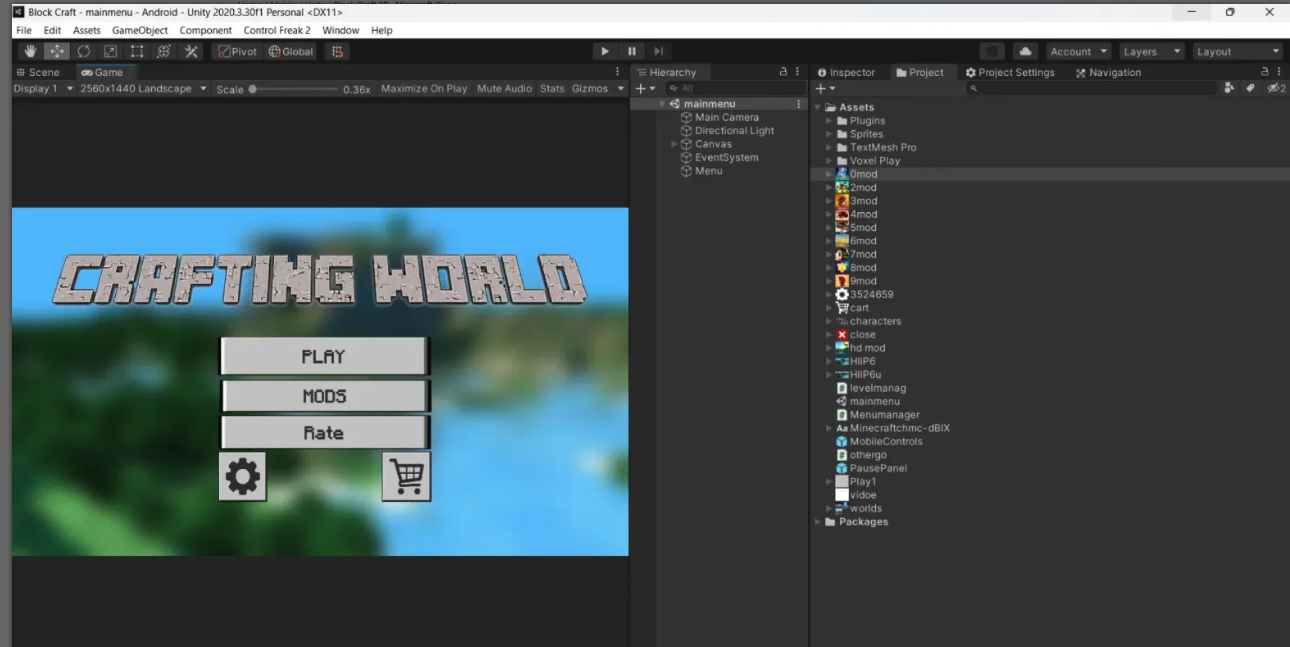Screen dimensions: 1290x647
Task: Click the Hierarchy create plus button
Action: click(x=645, y=89)
